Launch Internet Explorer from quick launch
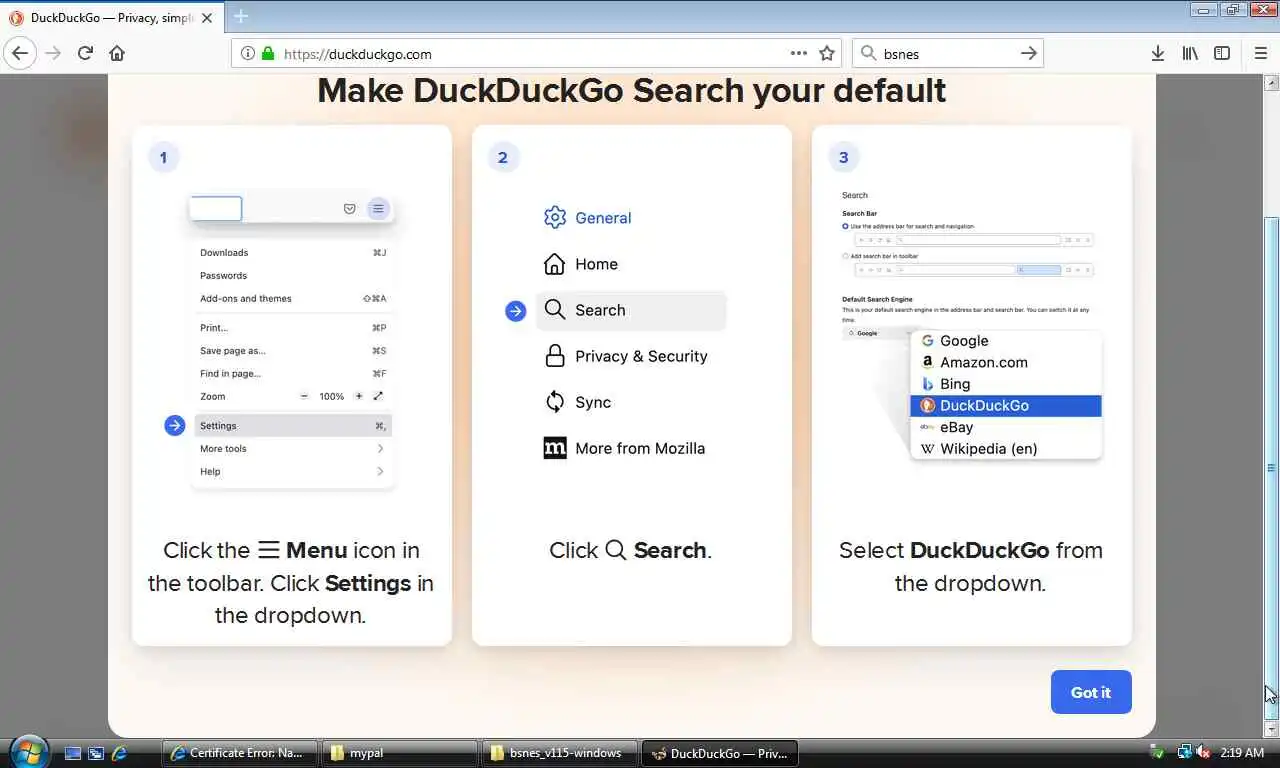This screenshot has width=1280, height=768. pos(119,753)
